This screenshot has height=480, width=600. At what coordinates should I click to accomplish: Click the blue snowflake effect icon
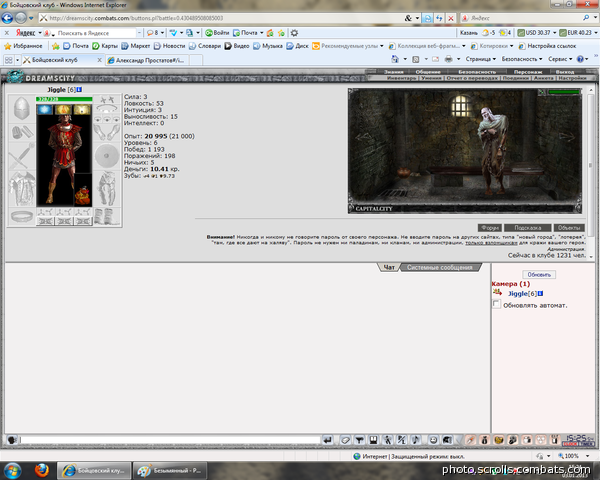[x=45, y=110]
